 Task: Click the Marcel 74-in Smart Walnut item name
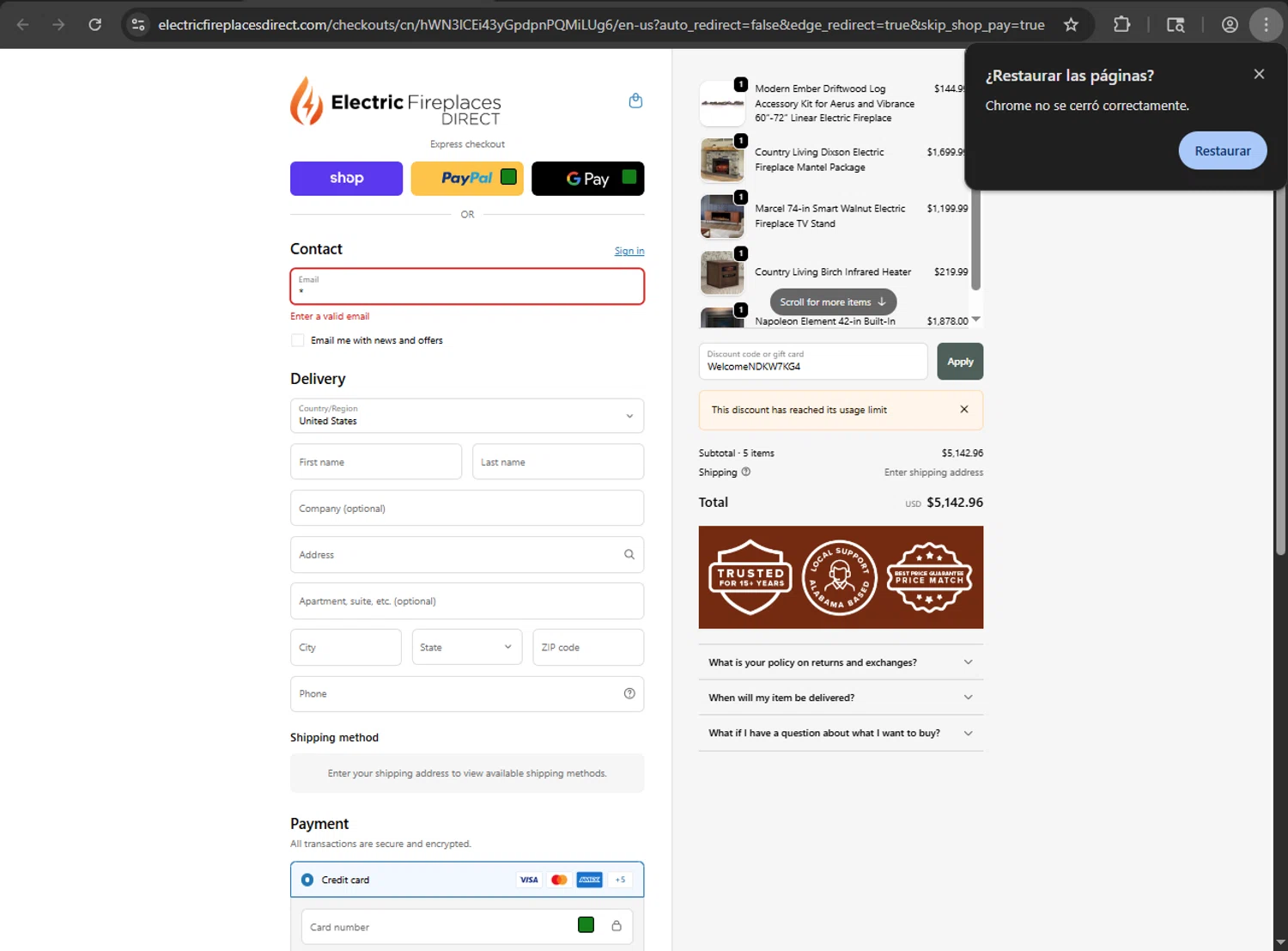[829, 216]
